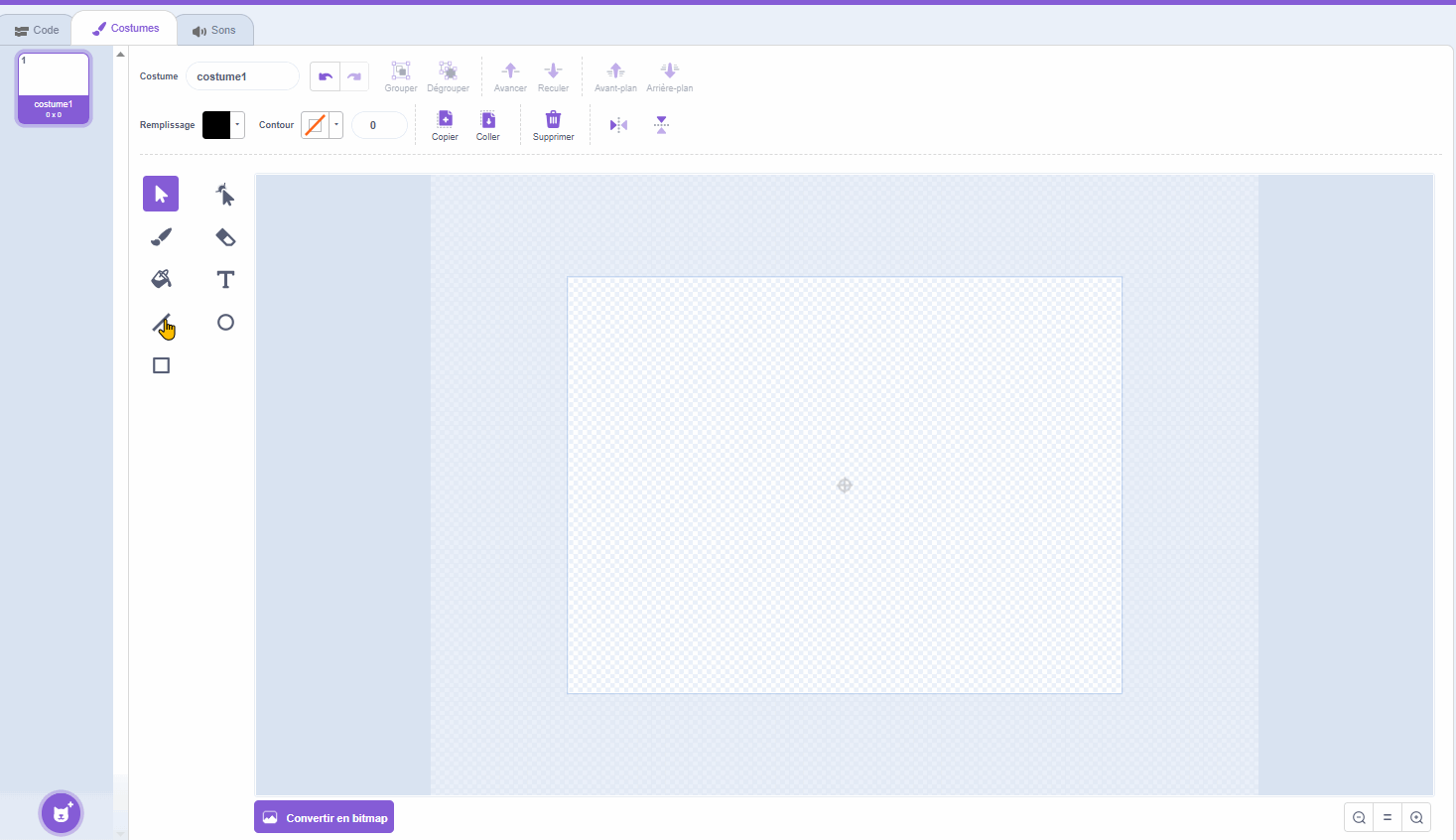Click the undo arrow button
The image size is (1456, 840).
(x=325, y=76)
